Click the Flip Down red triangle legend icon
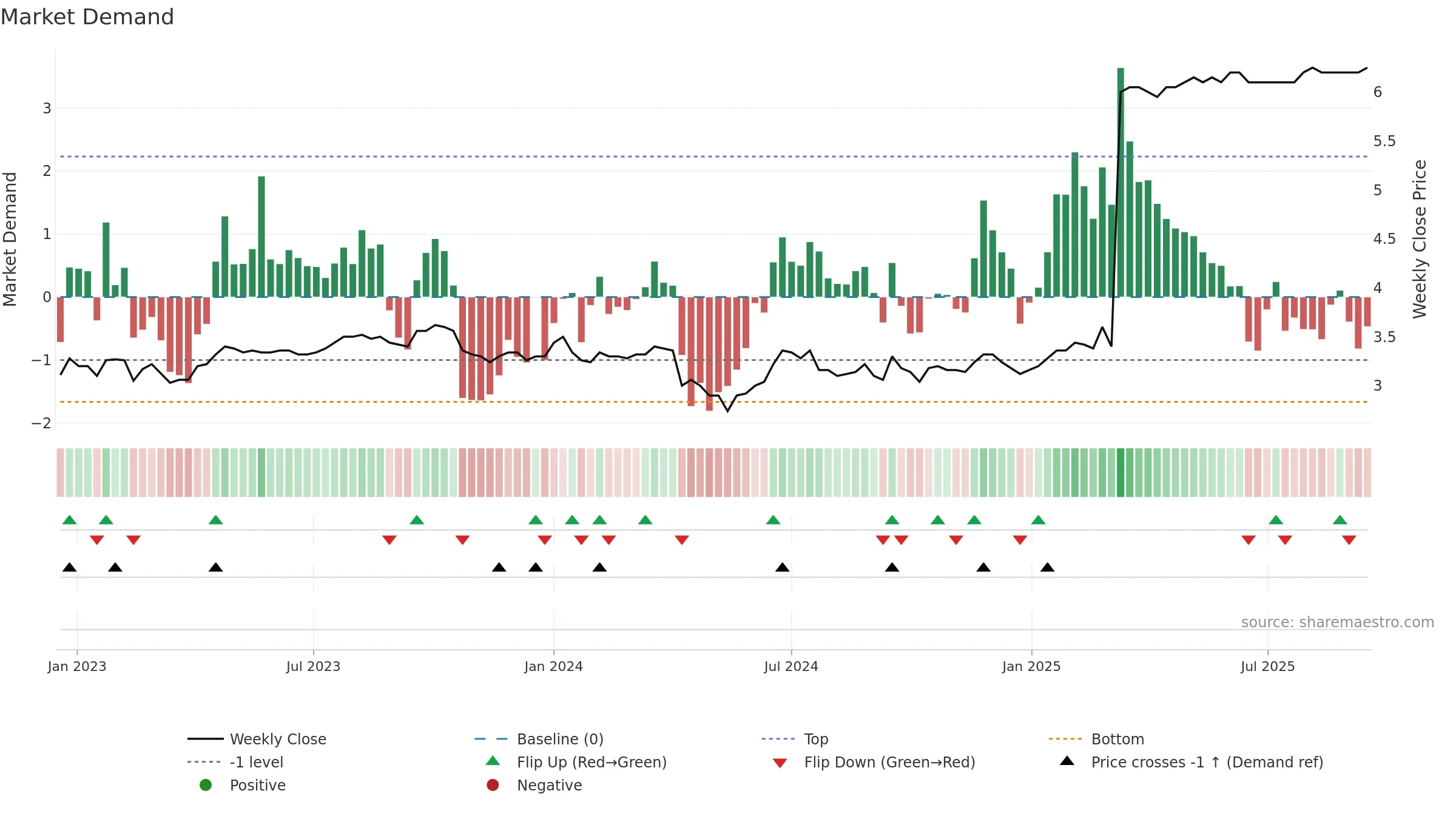Image resolution: width=1456 pixels, height=819 pixels. point(780,763)
